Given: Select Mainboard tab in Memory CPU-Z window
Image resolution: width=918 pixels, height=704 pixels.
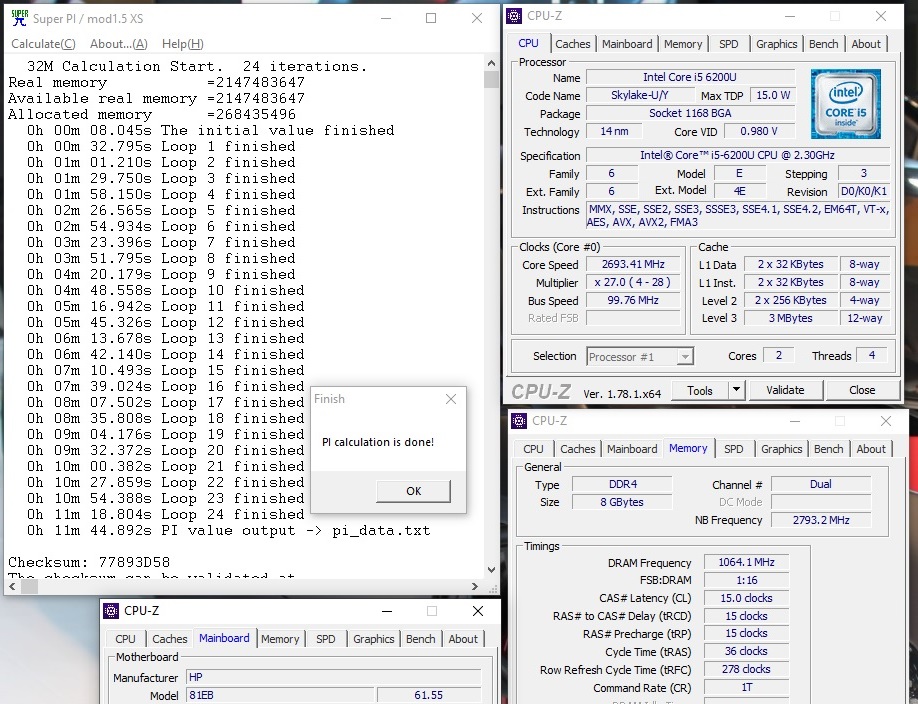Looking at the screenshot, I should coord(632,449).
